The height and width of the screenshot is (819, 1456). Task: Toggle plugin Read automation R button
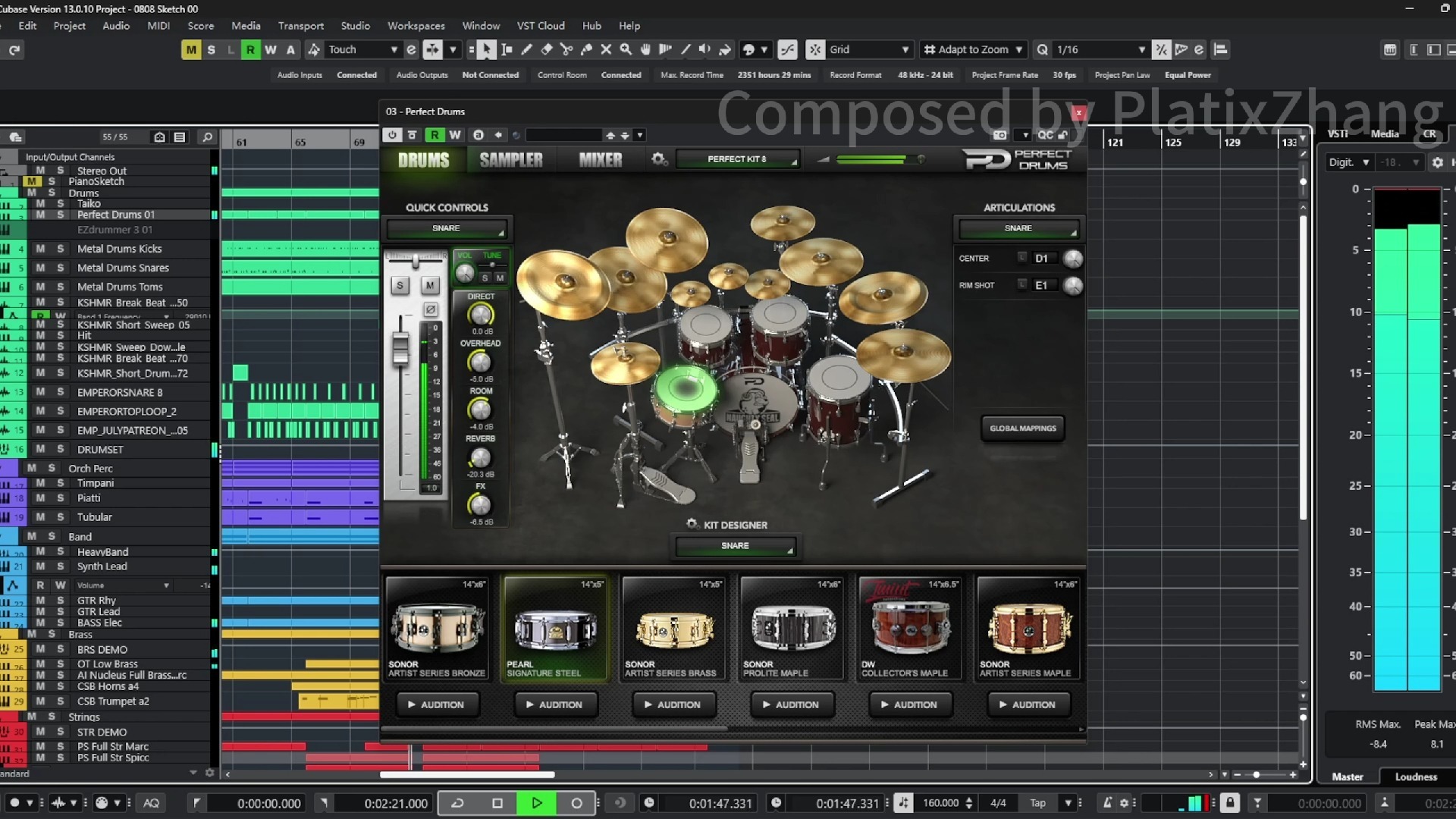[x=435, y=135]
